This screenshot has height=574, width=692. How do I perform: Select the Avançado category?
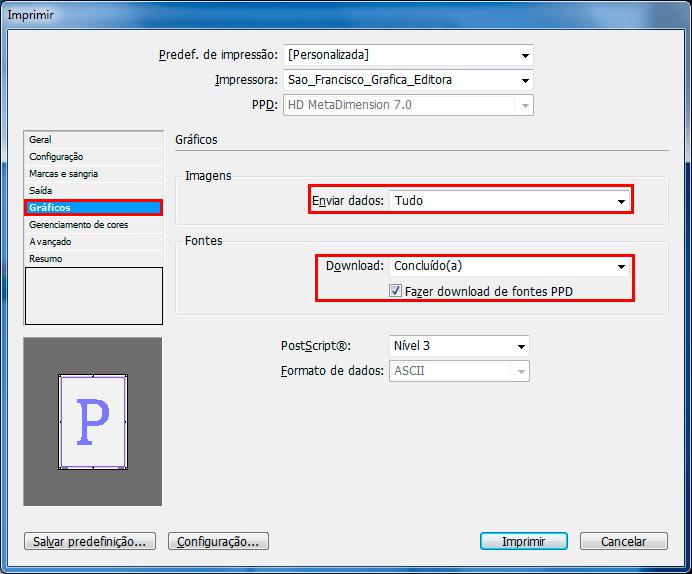tap(94, 242)
